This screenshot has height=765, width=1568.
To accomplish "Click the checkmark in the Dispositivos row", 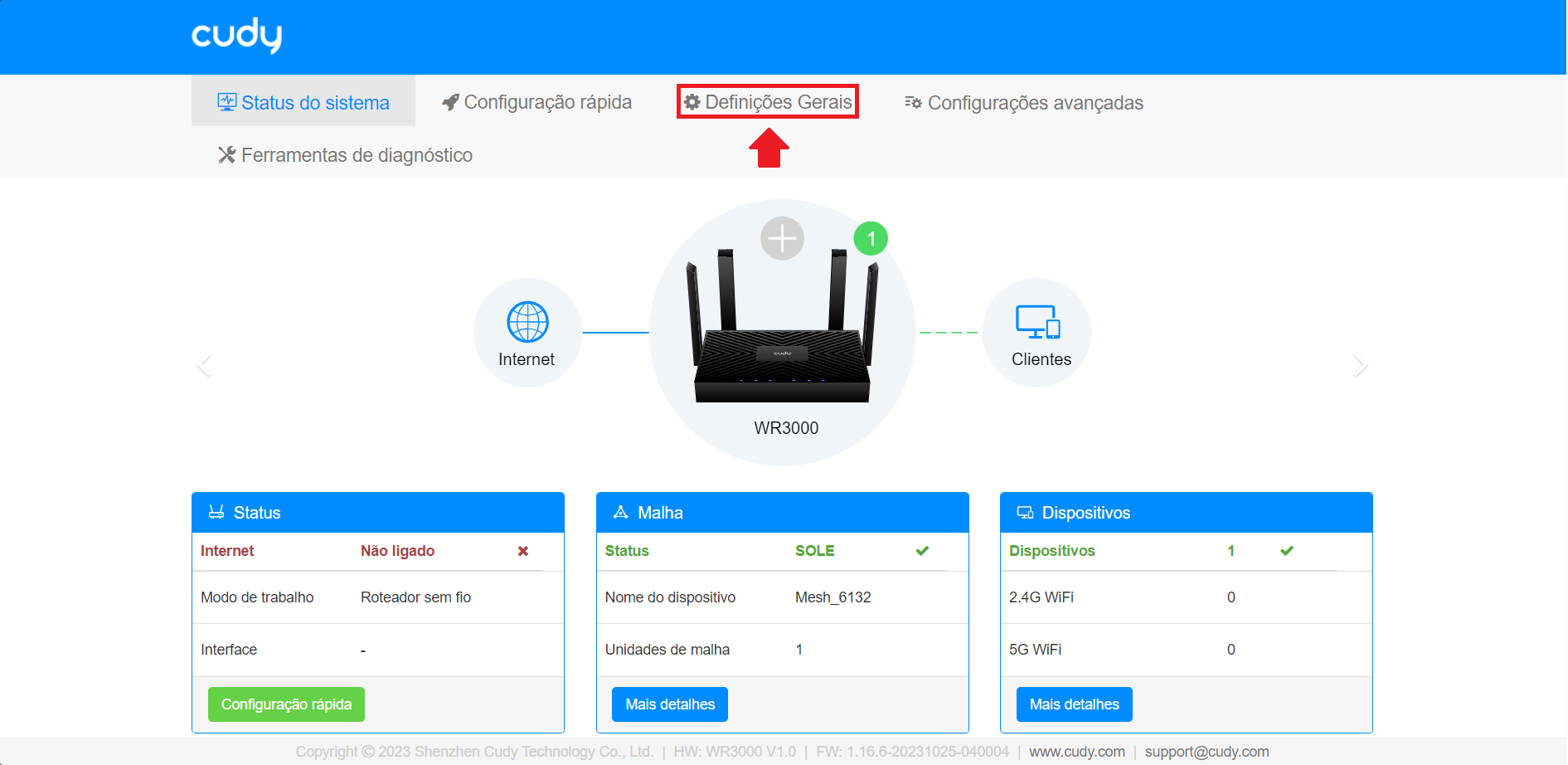I will (1287, 551).
